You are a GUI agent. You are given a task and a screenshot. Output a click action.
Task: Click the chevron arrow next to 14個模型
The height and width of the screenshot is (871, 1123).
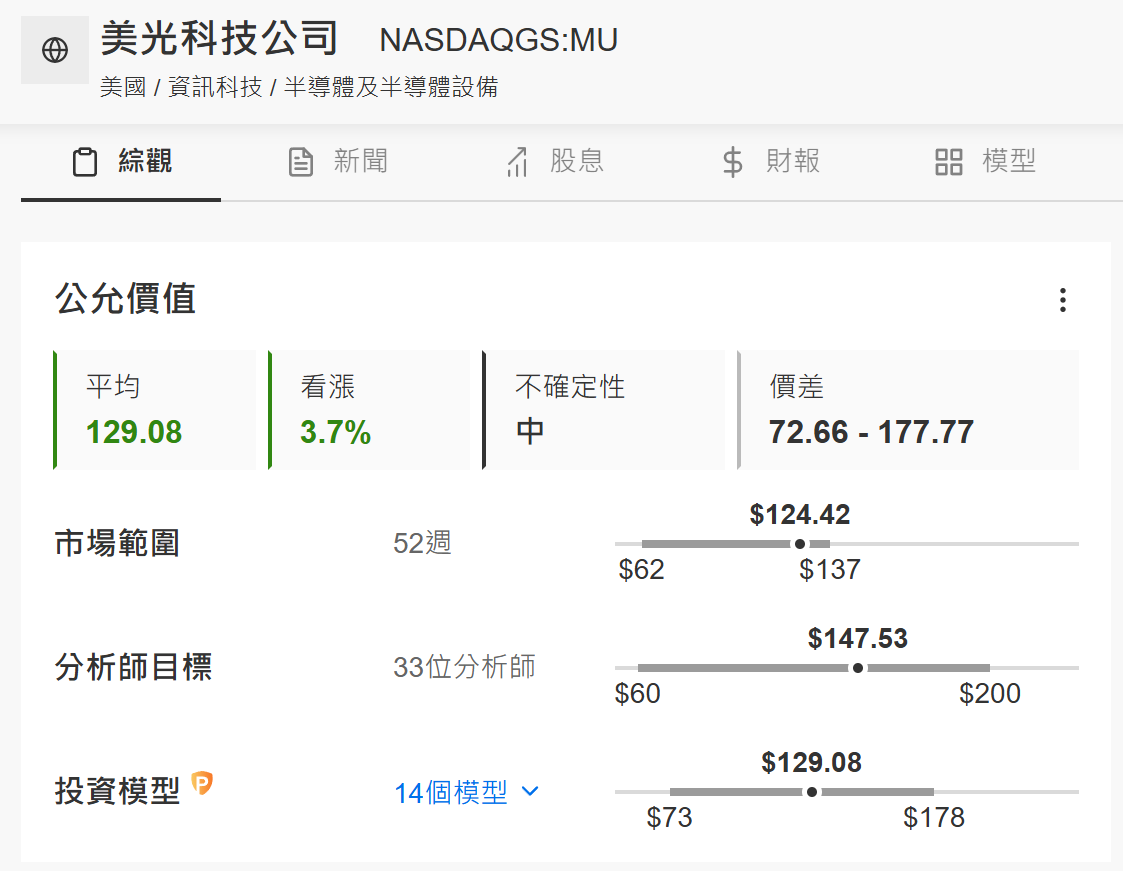[x=530, y=791]
